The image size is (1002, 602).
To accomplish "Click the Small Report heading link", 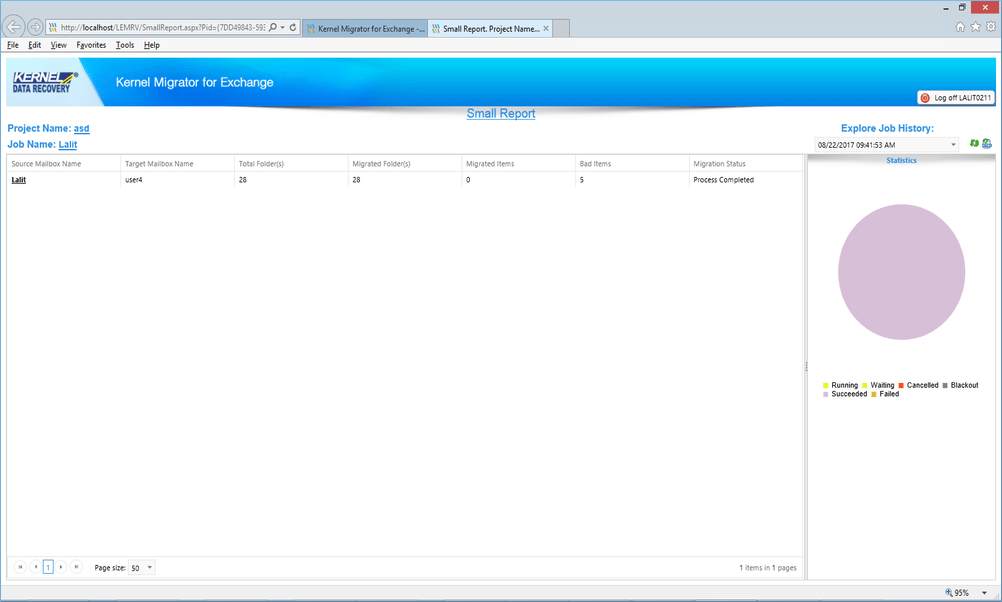I will 500,114.
